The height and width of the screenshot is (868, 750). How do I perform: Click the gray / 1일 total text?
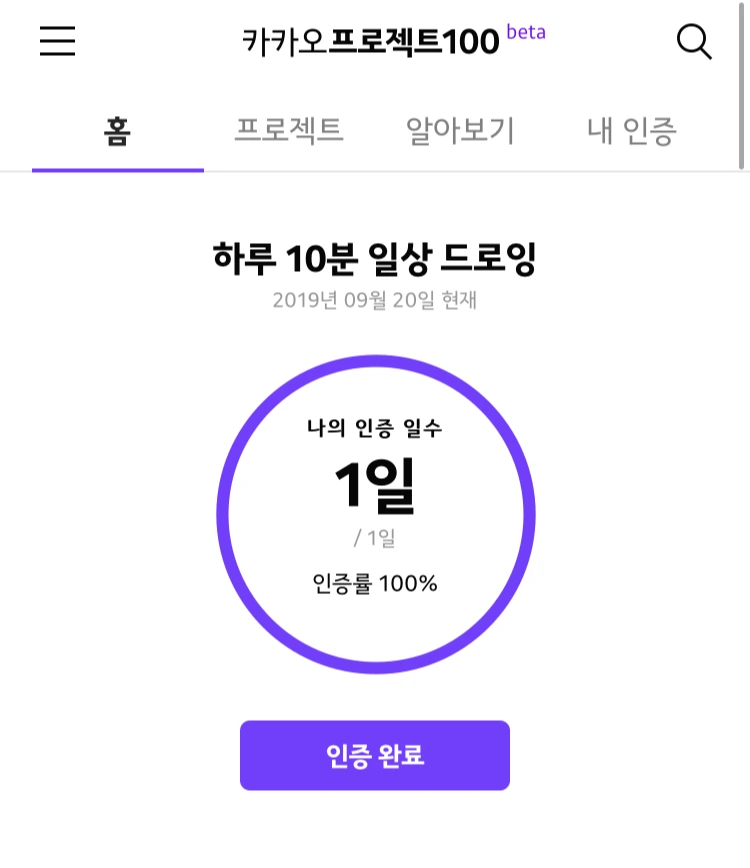375,538
